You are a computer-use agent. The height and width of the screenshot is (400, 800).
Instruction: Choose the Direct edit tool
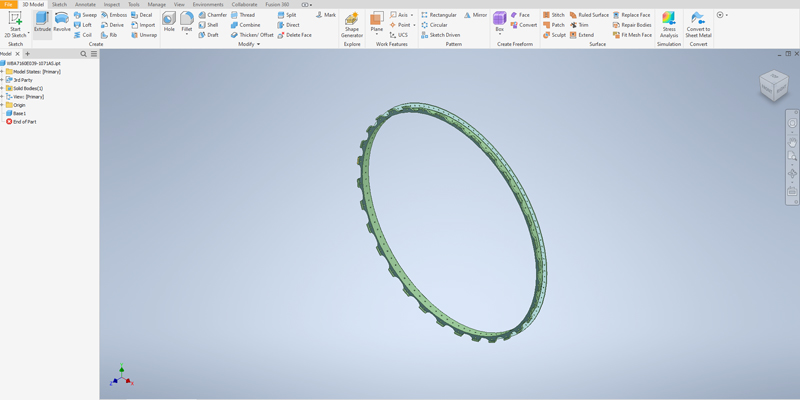[x=288, y=25]
